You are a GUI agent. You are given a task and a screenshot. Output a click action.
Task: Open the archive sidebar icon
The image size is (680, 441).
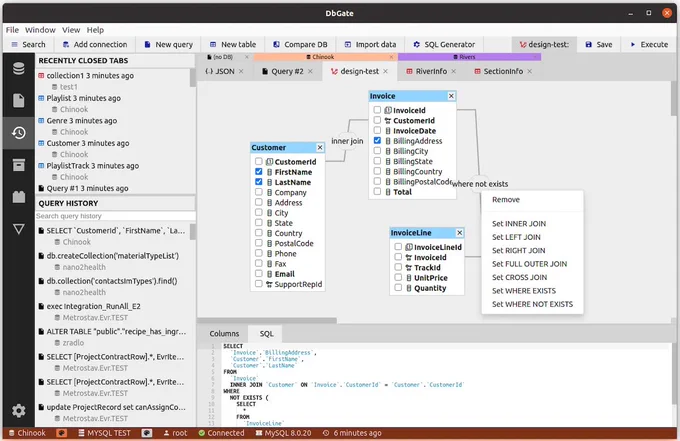point(19,165)
